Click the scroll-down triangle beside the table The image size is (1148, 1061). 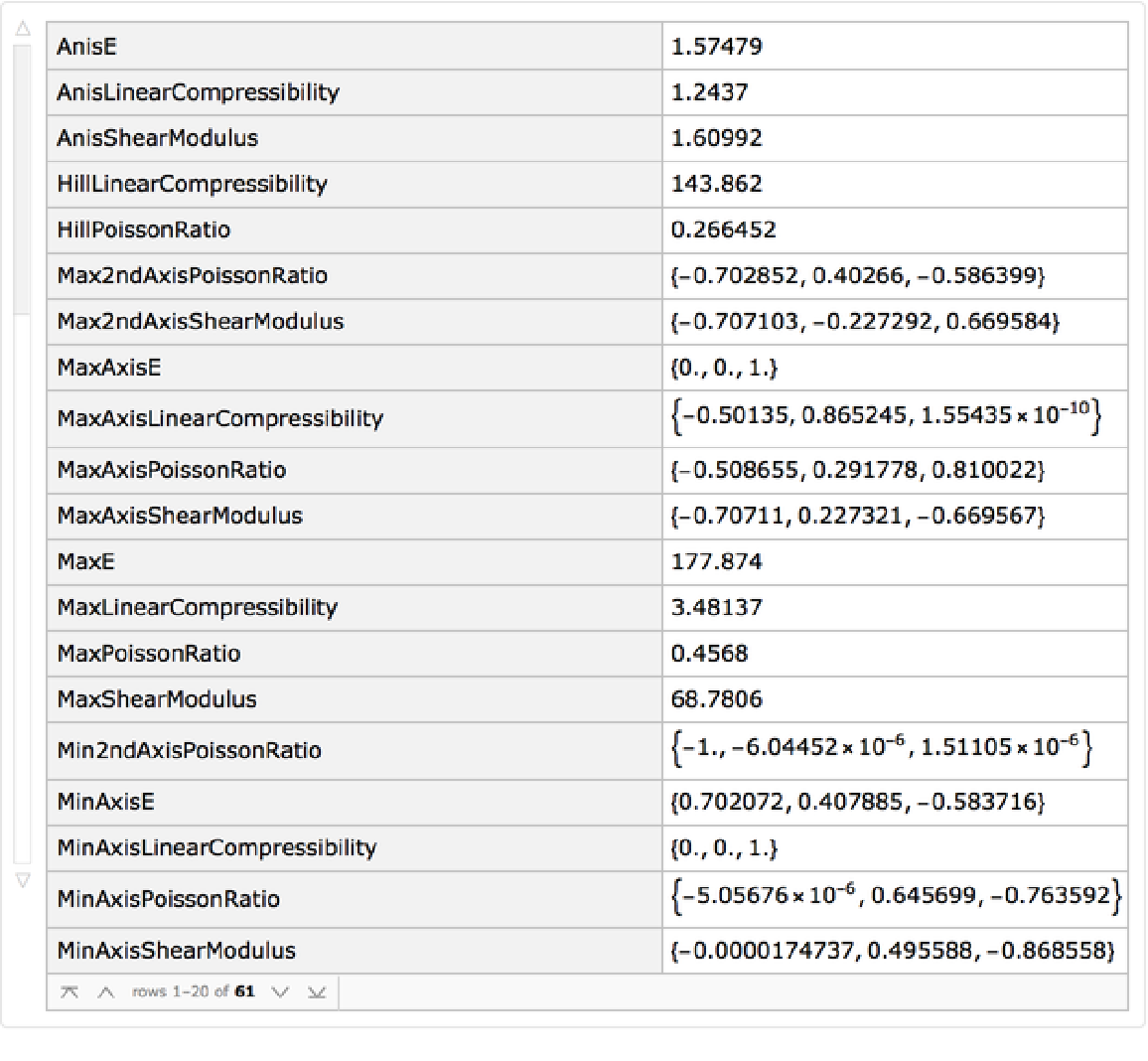point(22,880)
